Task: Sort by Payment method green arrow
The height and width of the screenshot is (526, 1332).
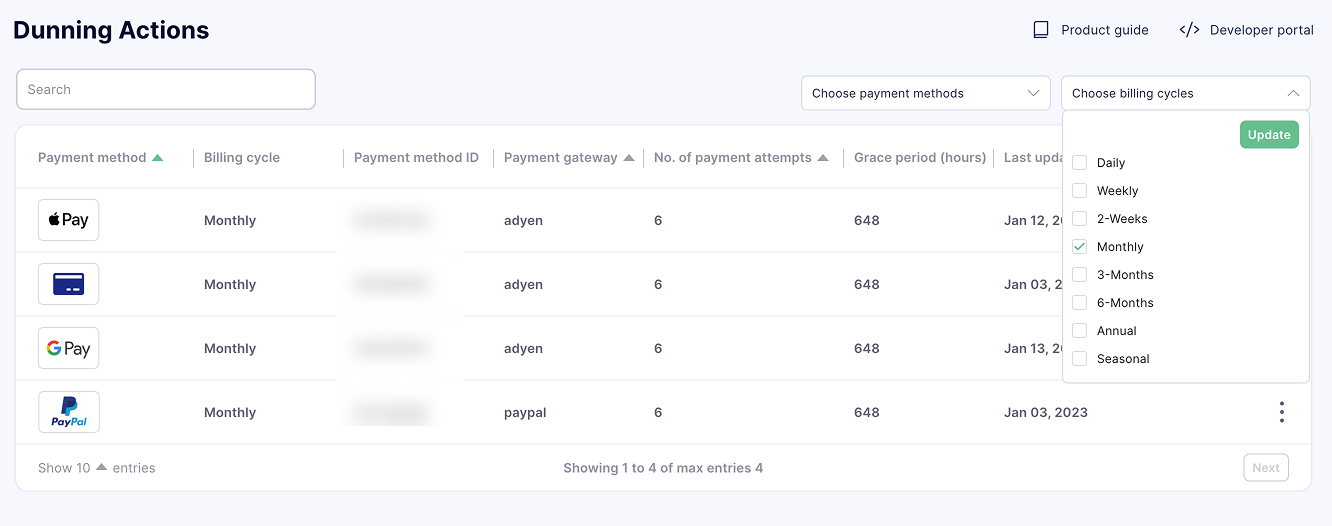Action: coord(157,158)
